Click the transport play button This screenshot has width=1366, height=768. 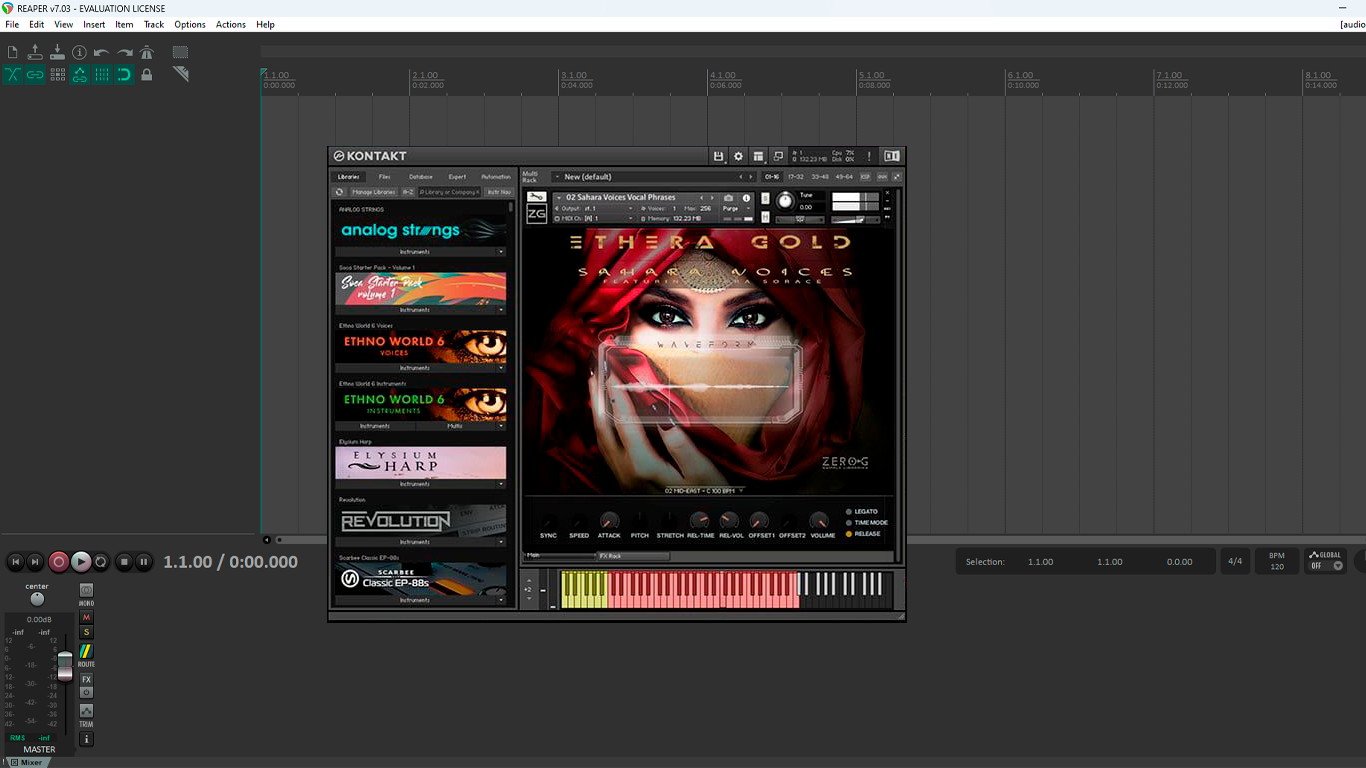coord(81,562)
